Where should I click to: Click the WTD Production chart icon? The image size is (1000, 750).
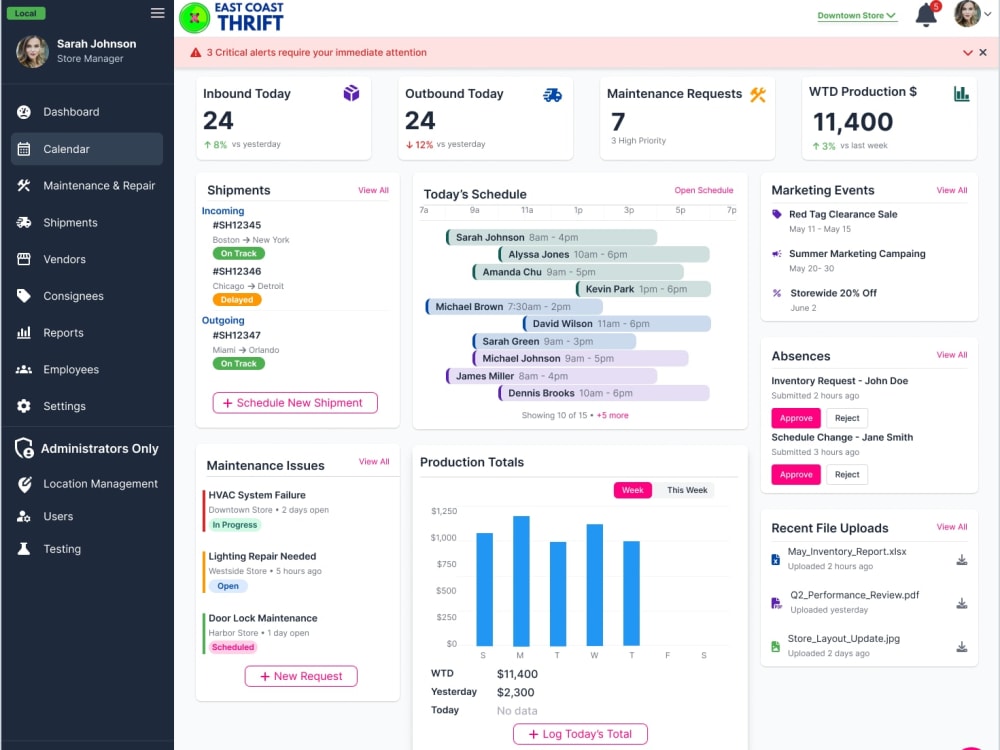[961, 94]
